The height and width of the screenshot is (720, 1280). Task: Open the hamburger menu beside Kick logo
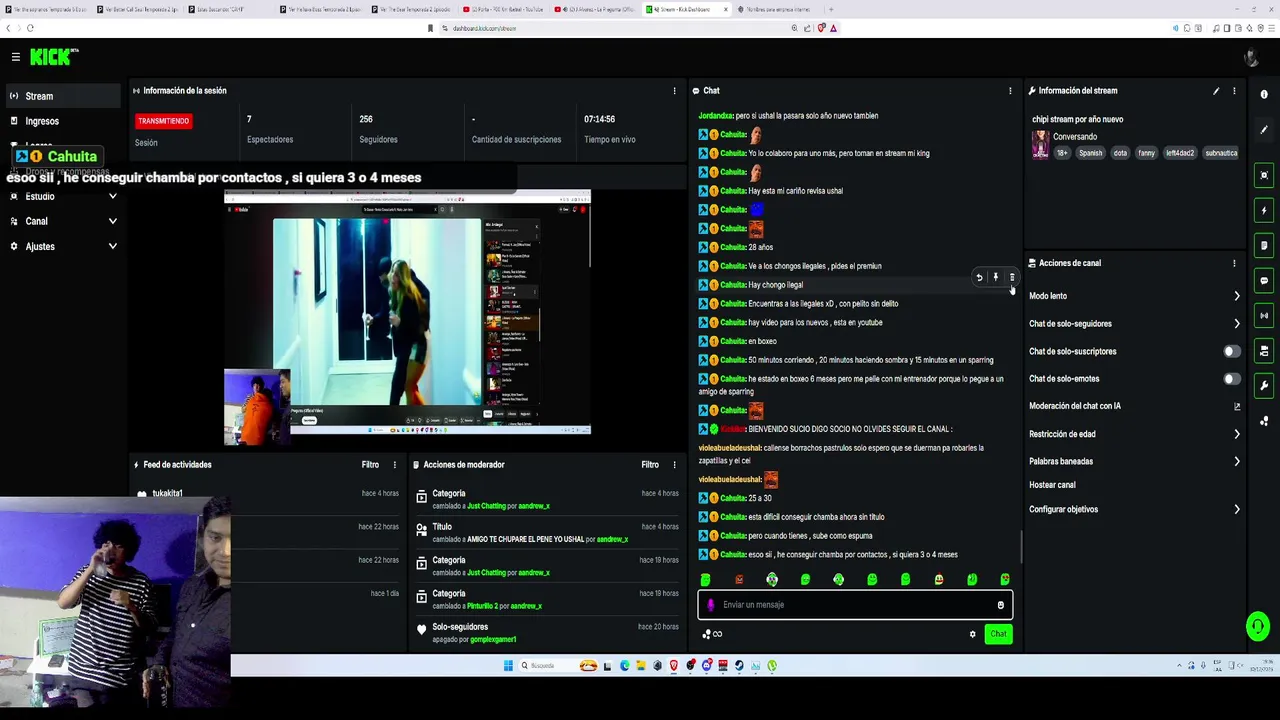16,57
